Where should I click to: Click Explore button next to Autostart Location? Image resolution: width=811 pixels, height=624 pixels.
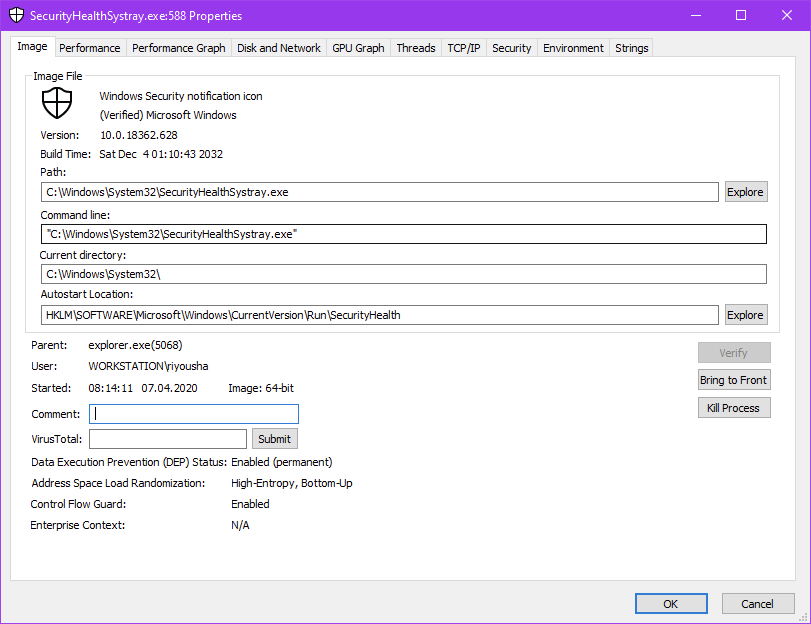[x=745, y=315]
